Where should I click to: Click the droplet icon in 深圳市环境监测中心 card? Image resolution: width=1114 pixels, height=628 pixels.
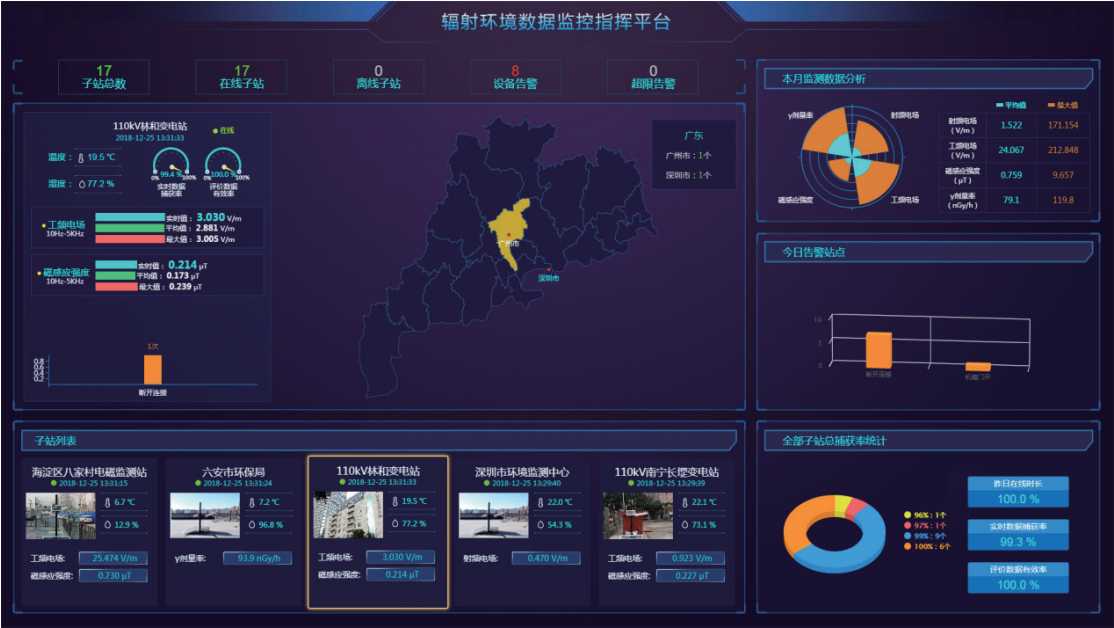point(541,524)
